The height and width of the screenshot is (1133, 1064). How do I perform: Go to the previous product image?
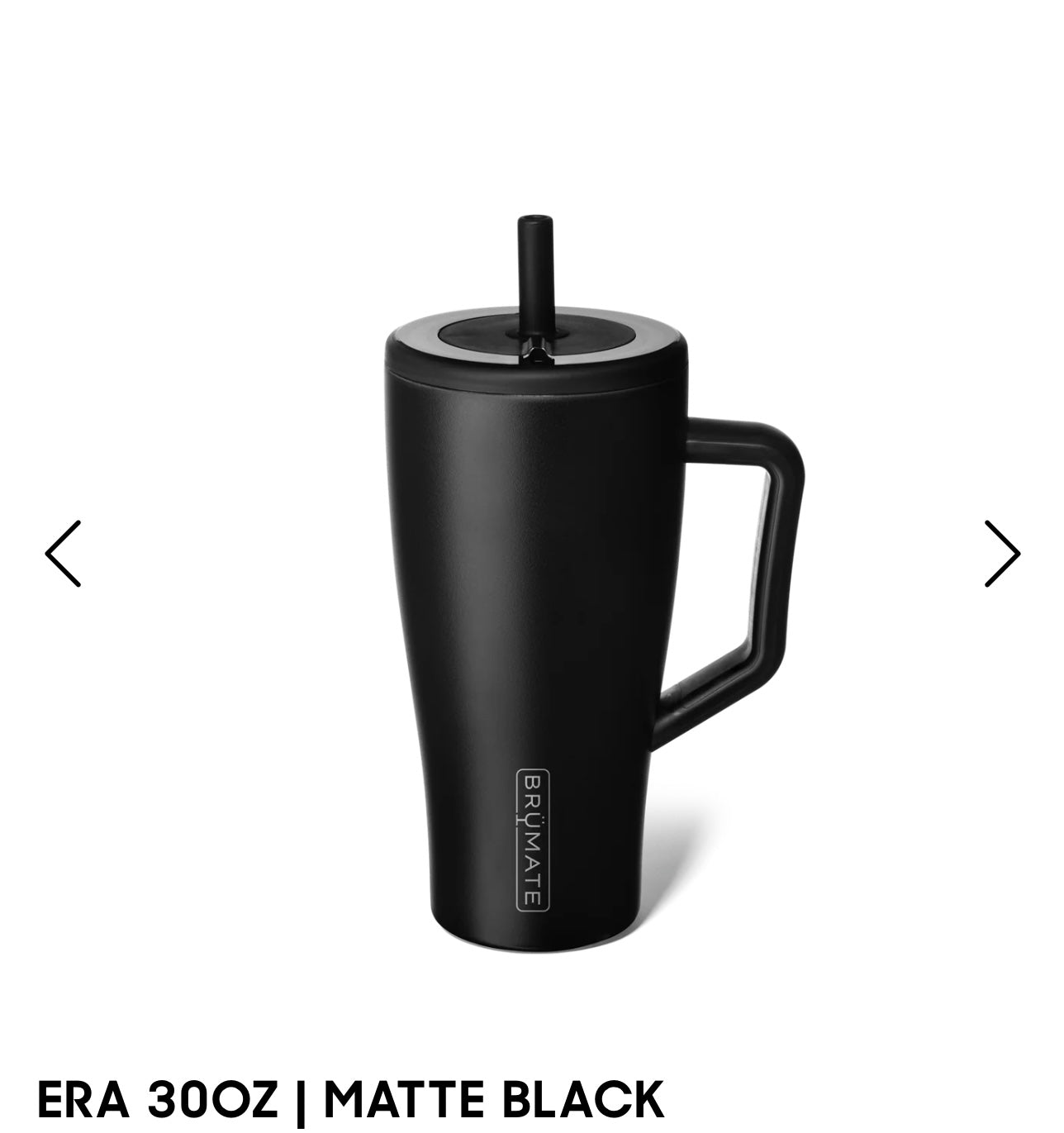pyautogui.click(x=63, y=553)
